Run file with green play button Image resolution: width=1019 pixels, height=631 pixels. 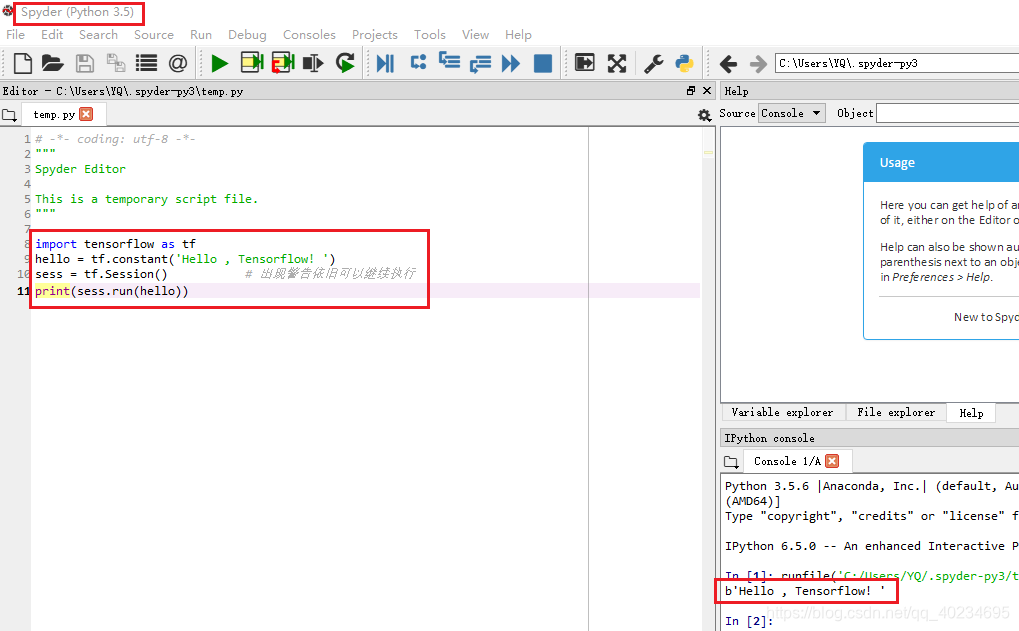click(220, 63)
